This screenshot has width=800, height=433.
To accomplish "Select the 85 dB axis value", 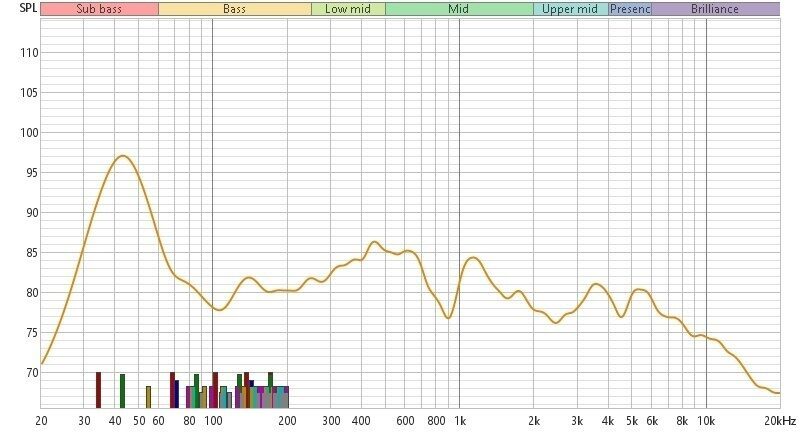I will (32, 253).
